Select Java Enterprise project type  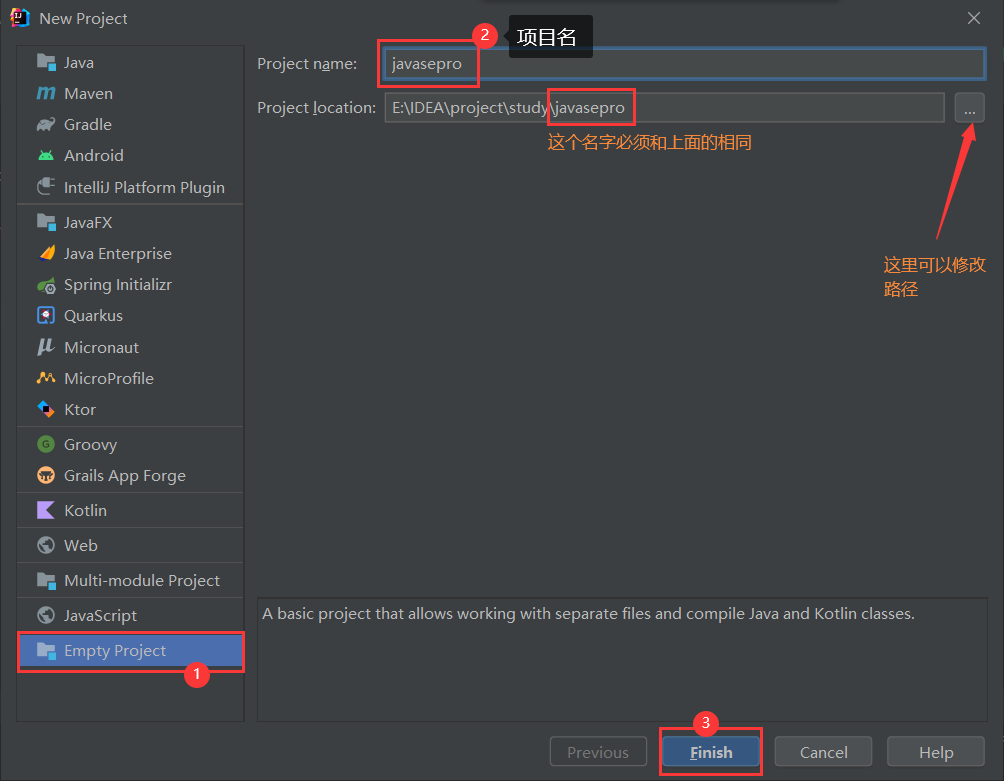pyautogui.click(x=131, y=254)
